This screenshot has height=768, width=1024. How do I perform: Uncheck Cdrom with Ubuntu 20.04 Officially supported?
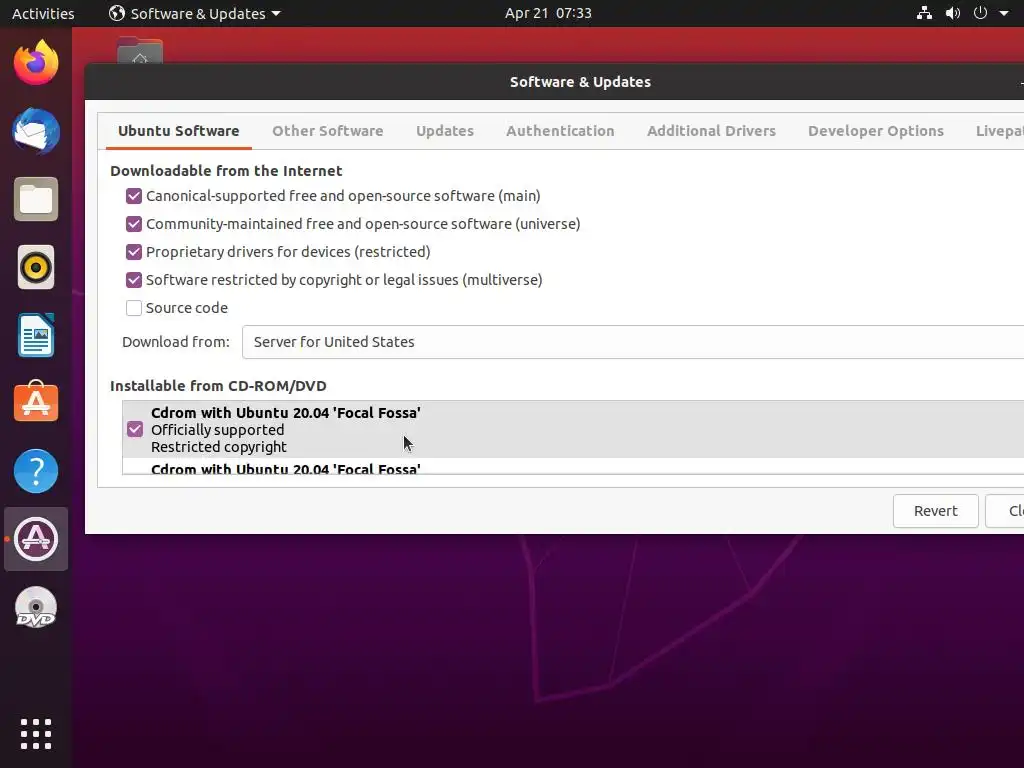[135, 429]
